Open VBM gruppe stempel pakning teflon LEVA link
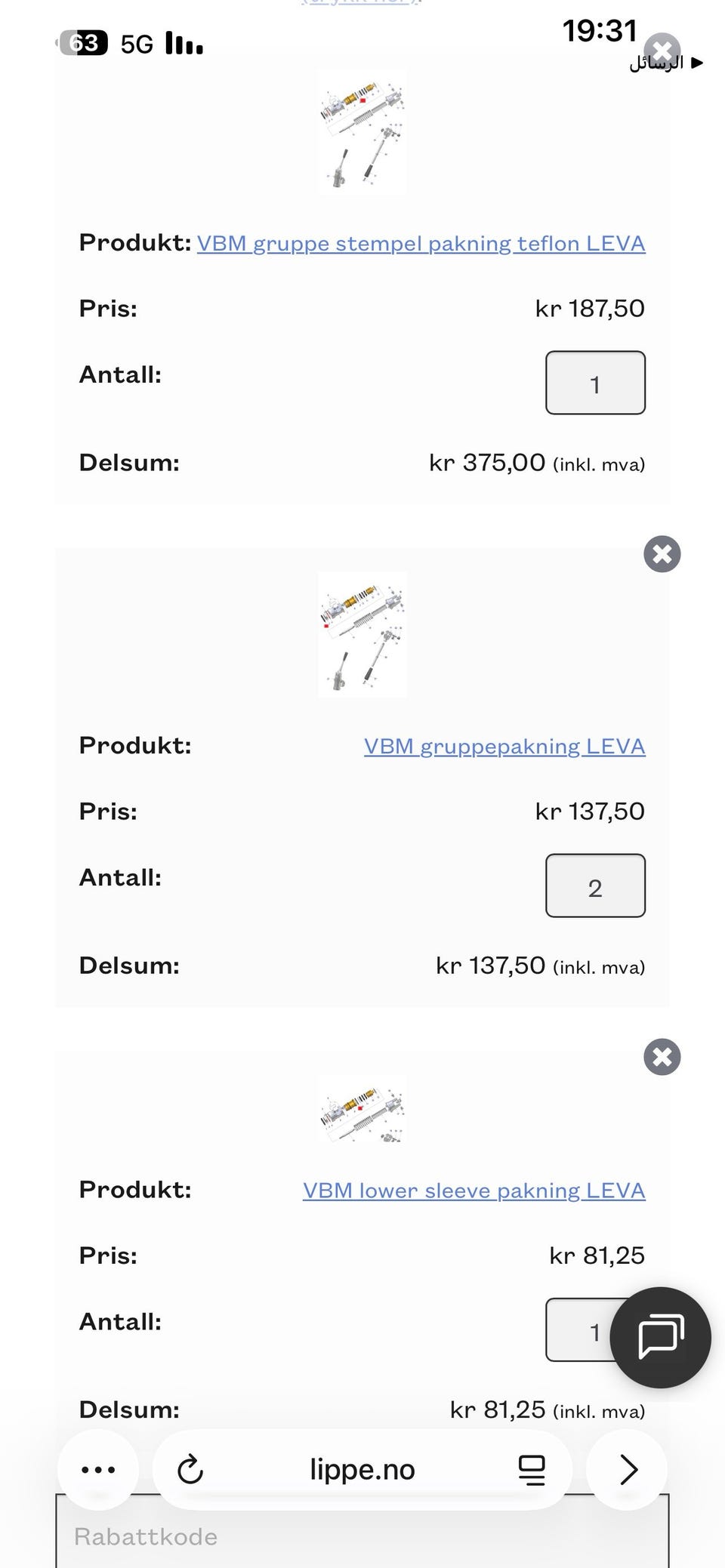Screen dimensions: 725x1568 pyautogui.click(x=421, y=244)
